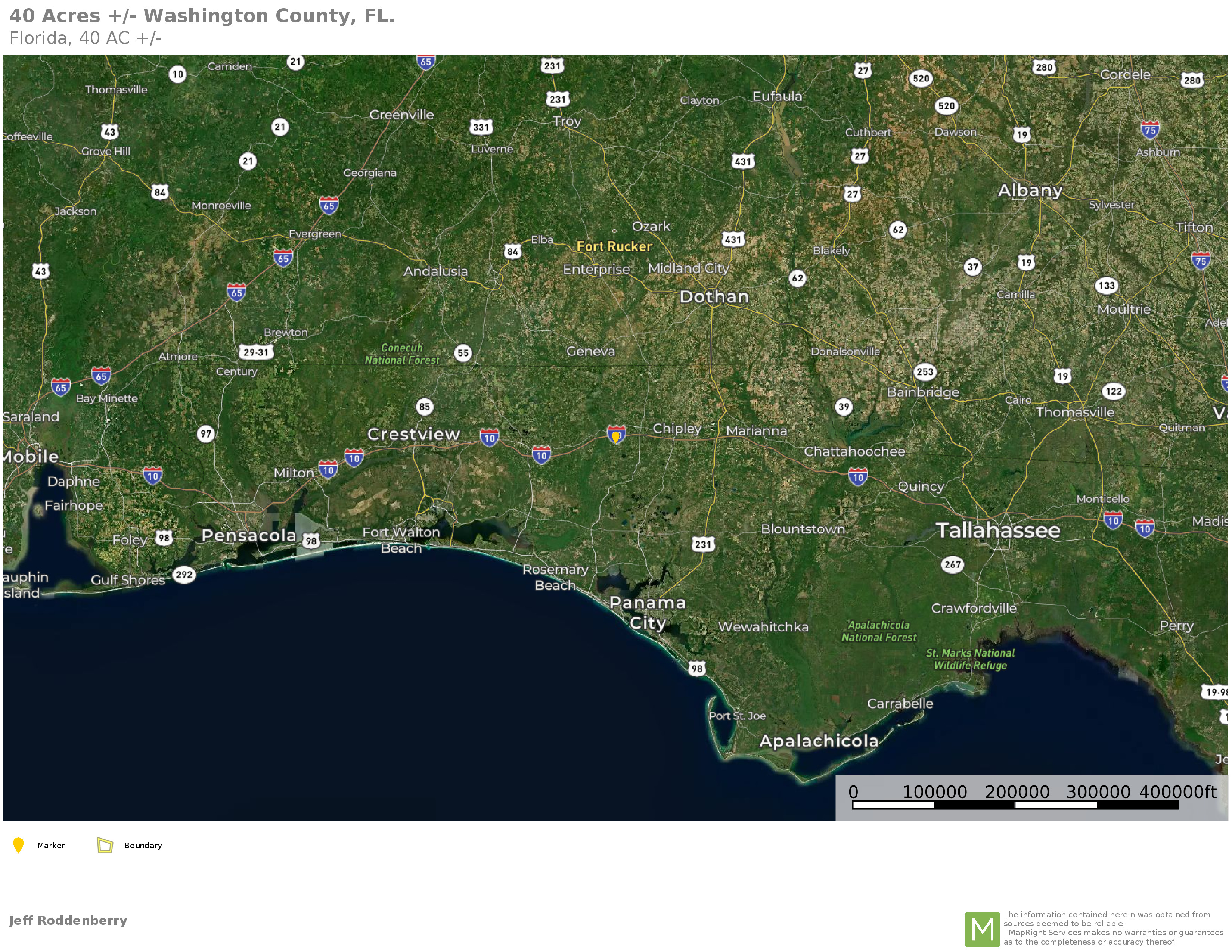The height and width of the screenshot is (952, 1232).
Task: Click the green MapRight M logo
Action: (982, 929)
